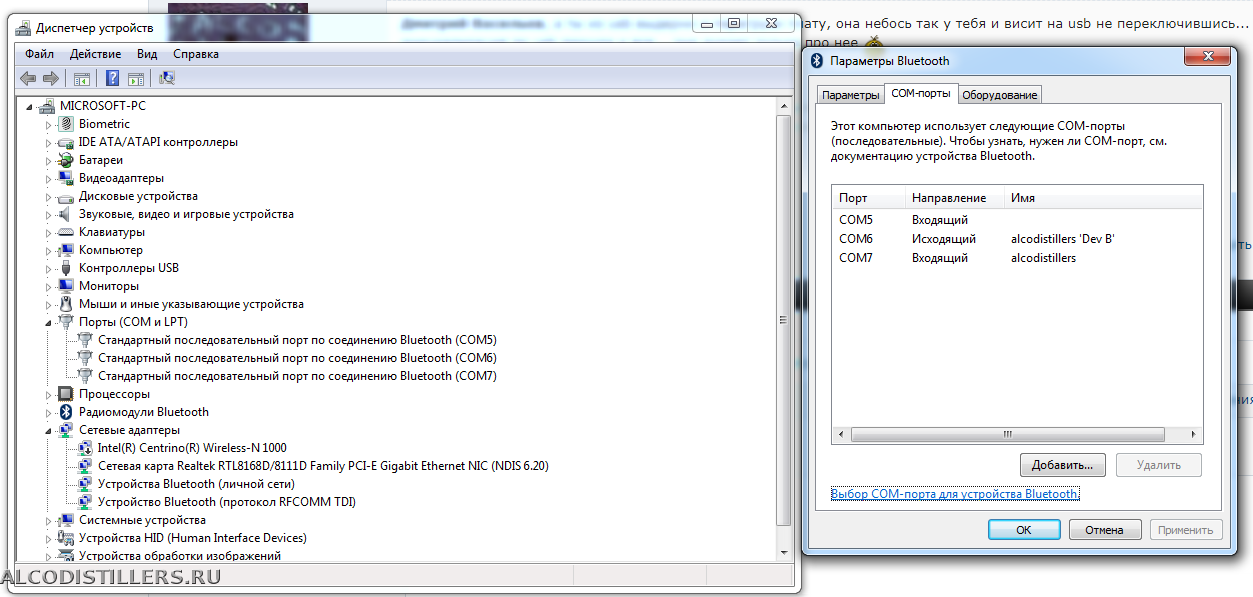The height and width of the screenshot is (597, 1253).
Task: Collapse the Порты (COM и LPT) node
Action: pos(48,322)
